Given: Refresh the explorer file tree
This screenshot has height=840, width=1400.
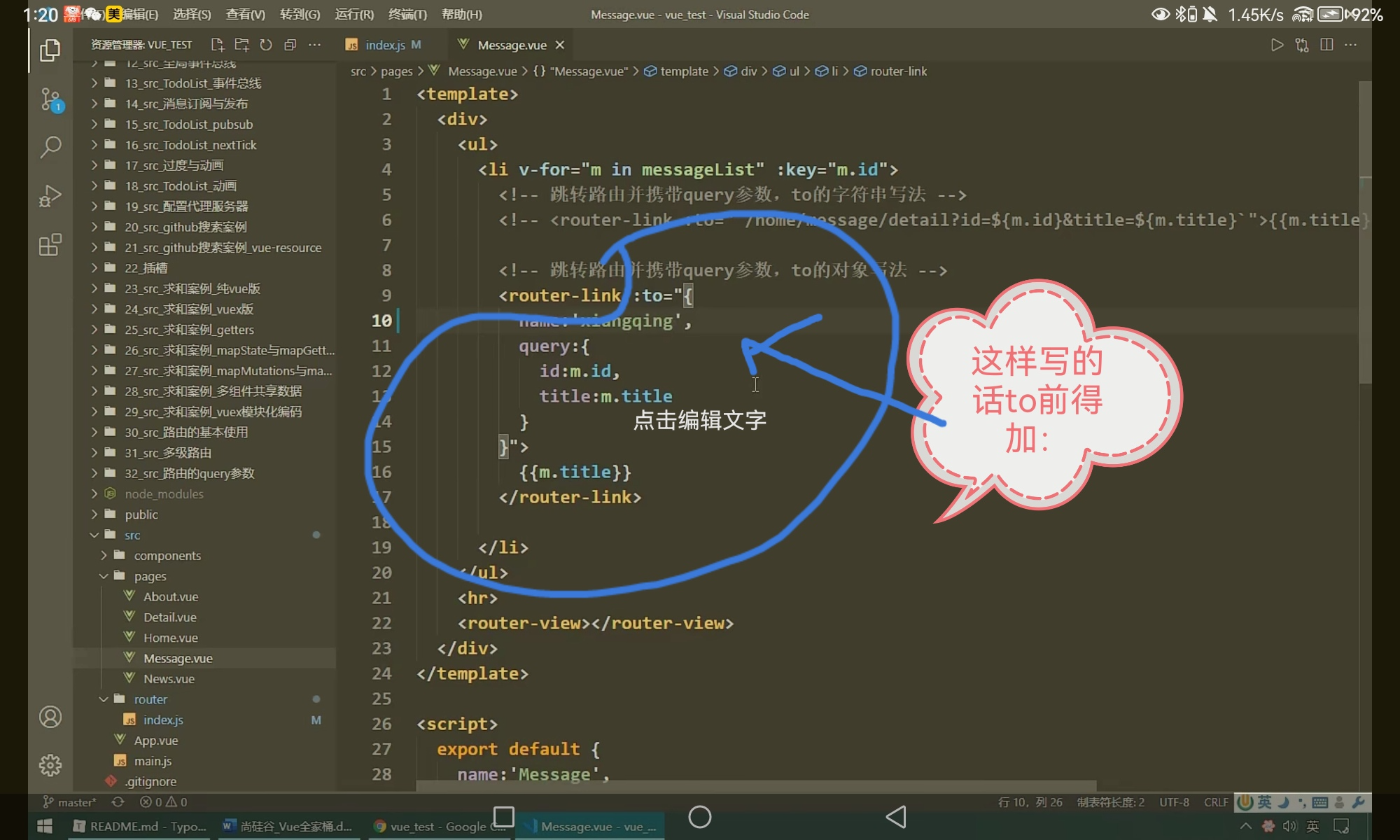Looking at the screenshot, I should (x=266, y=45).
